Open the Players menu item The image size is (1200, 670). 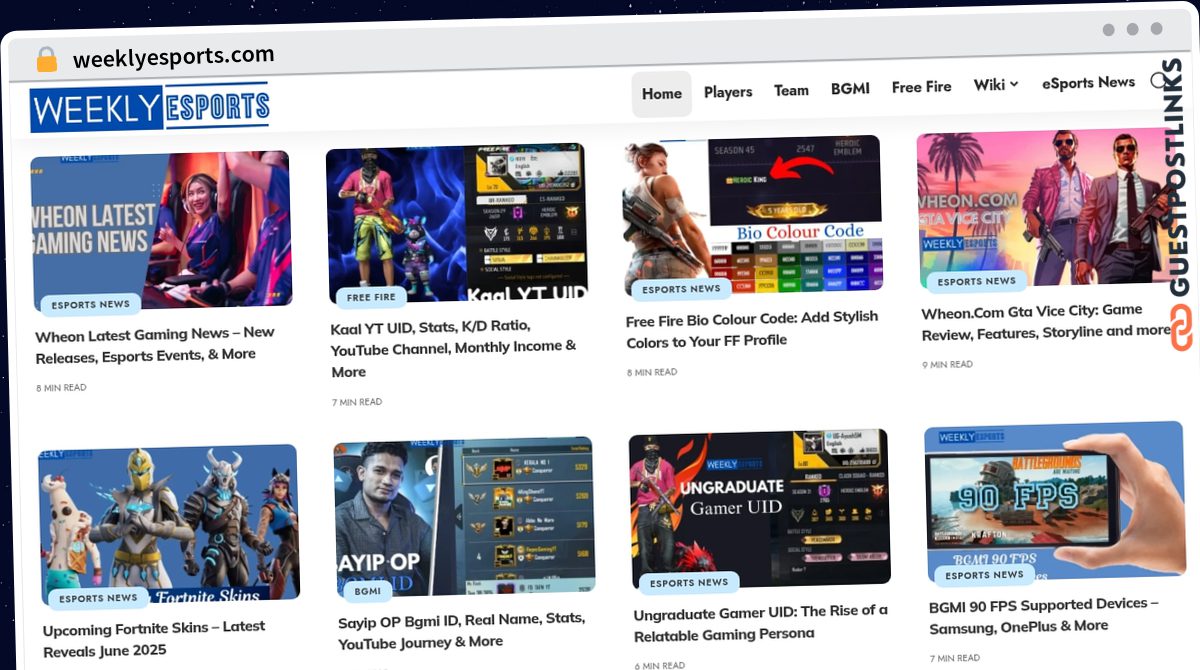pyautogui.click(x=728, y=92)
